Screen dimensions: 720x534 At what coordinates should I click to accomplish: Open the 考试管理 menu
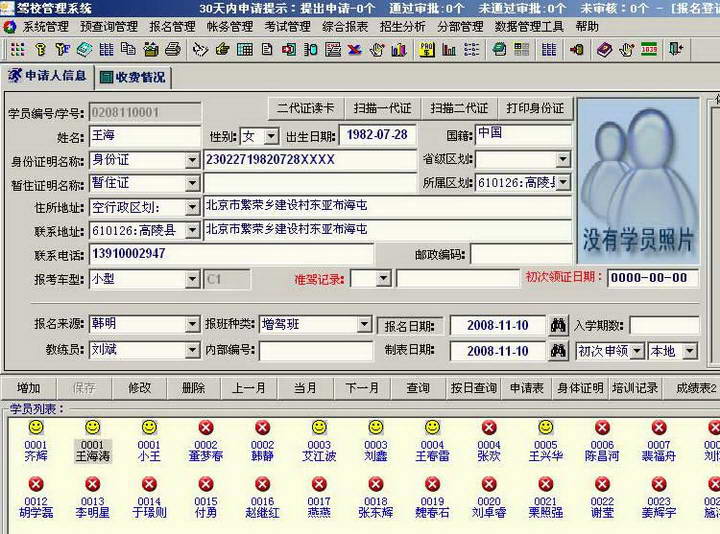click(287, 27)
